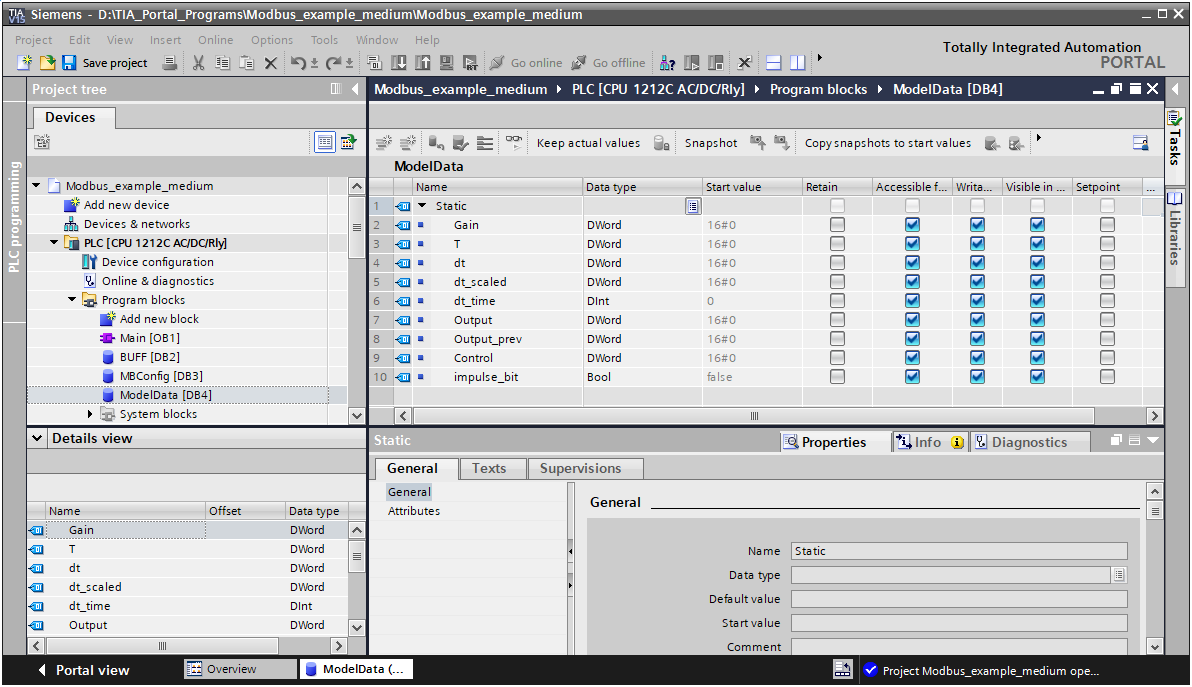Collapse the Static group in the table
1192x687 pixels.
point(422,206)
